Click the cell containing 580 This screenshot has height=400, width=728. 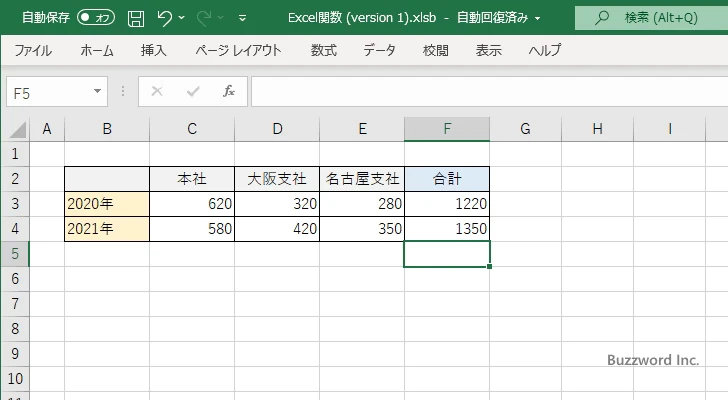[192, 229]
